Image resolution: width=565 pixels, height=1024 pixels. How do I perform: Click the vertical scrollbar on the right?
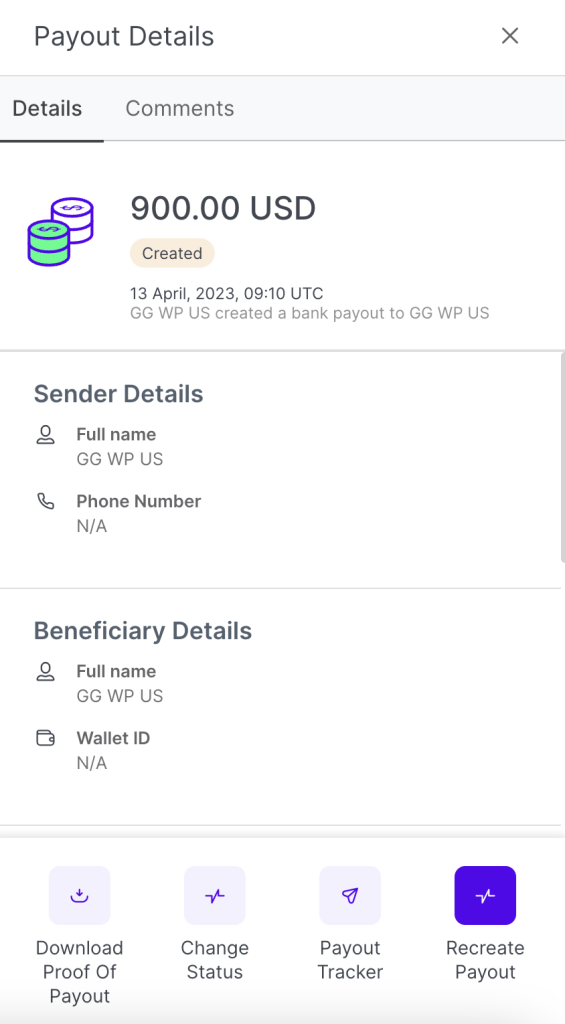coord(562,457)
